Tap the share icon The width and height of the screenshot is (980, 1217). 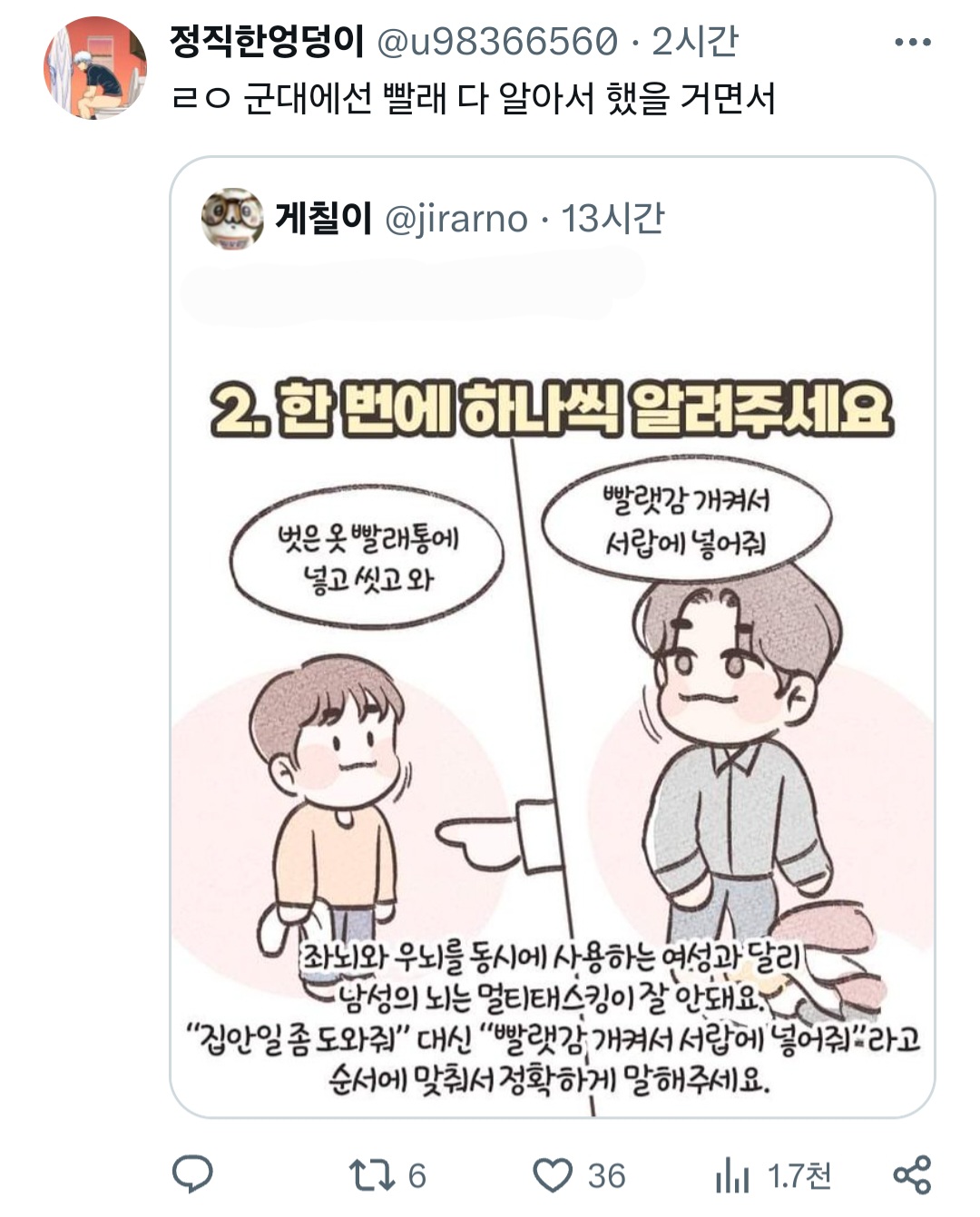pyautogui.click(x=912, y=1175)
